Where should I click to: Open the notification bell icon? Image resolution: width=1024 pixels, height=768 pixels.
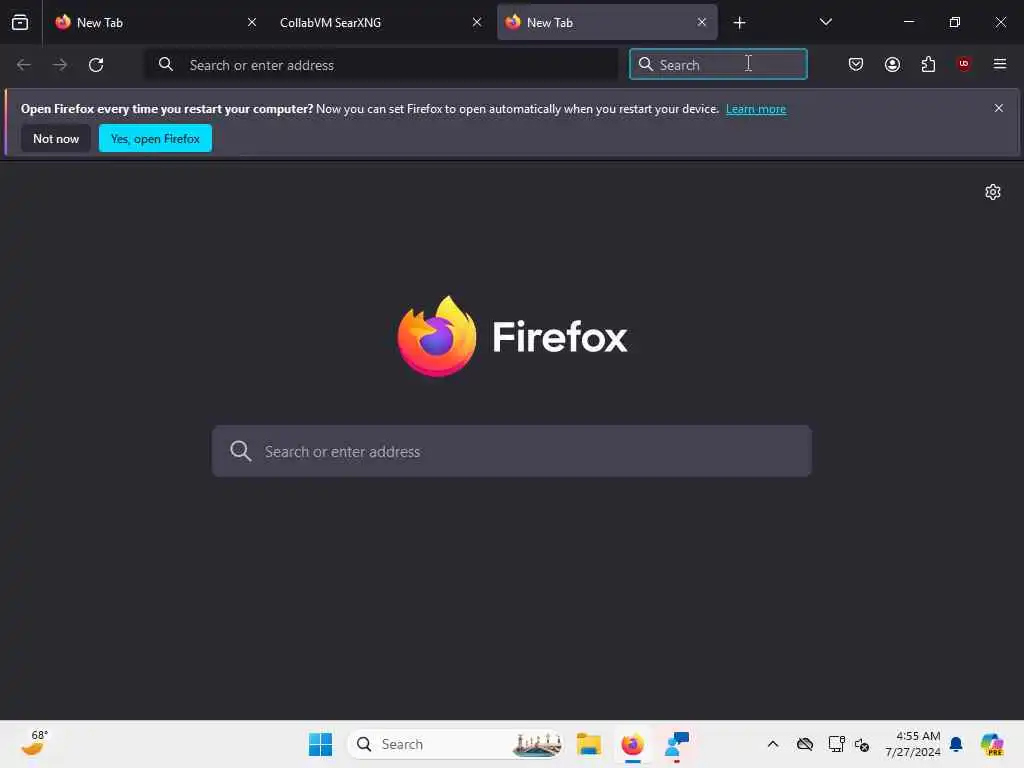[x=956, y=744]
